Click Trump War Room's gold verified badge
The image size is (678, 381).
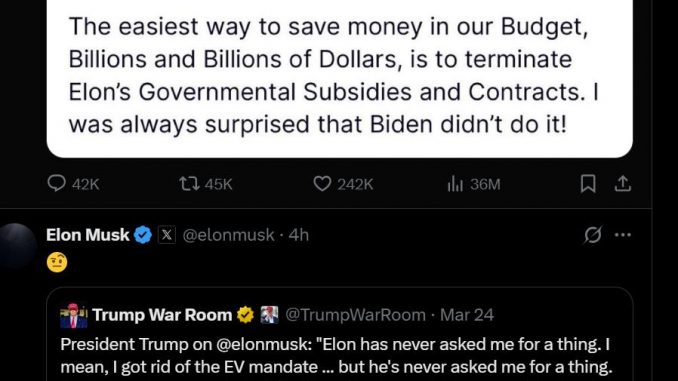coord(246,315)
